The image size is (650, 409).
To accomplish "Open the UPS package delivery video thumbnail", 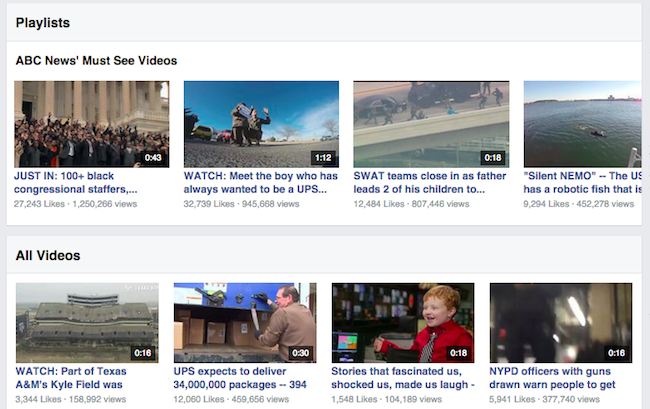I will click(245, 322).
